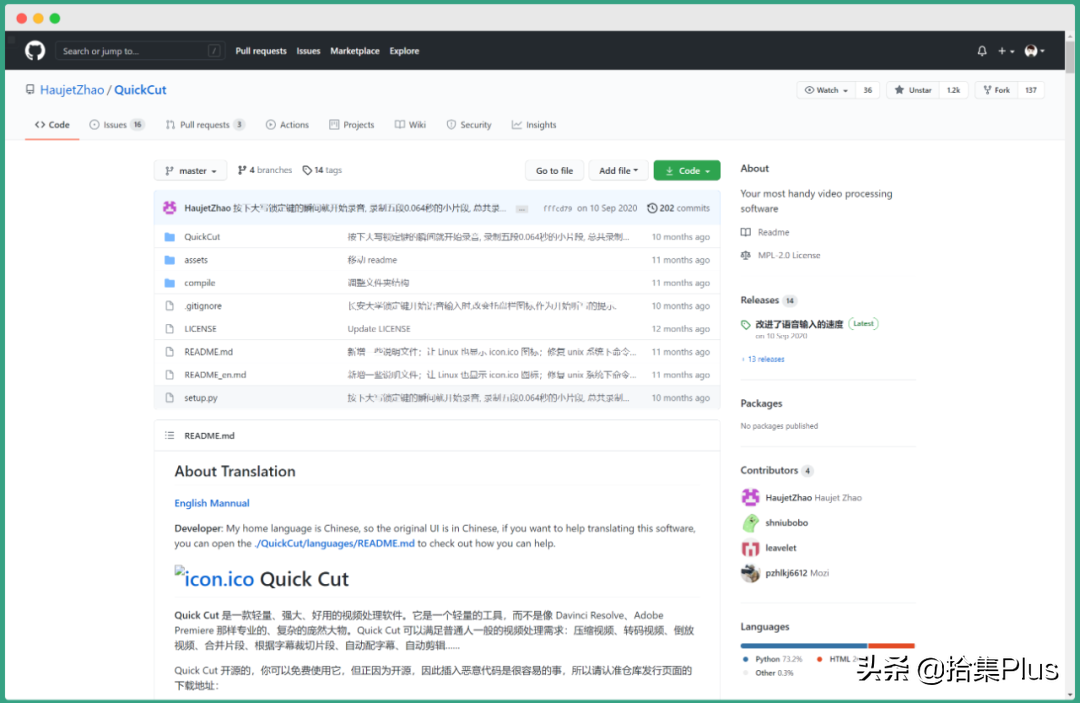The width and height of the screenshot is (1080, 703).
Task: Open the user avatar menu
Action: tap(1034, 51)
